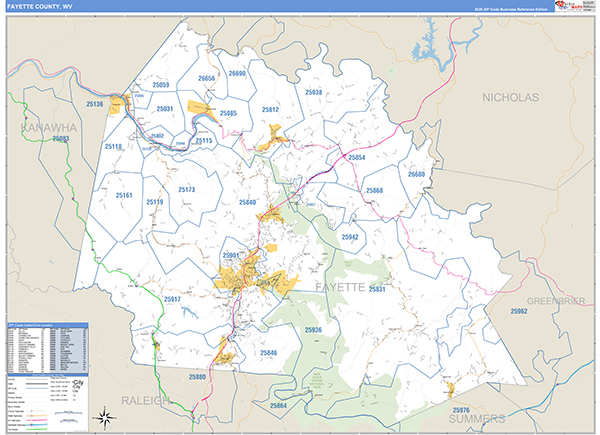Image resolution: width=600 pixels, height=435 pixels.
Task: Select the ZIP code label 25173
Action: [x=187, y=189]
